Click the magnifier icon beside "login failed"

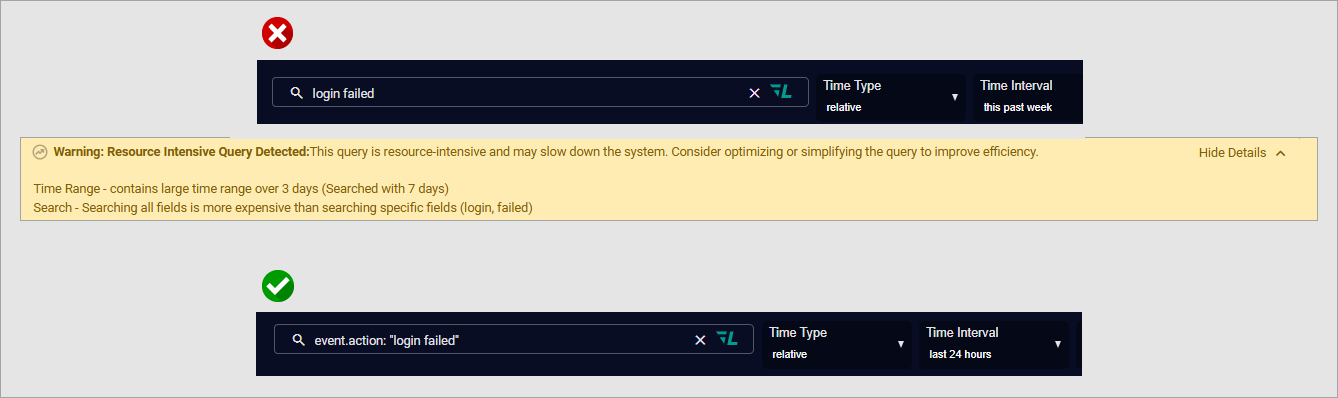[296, 93]
